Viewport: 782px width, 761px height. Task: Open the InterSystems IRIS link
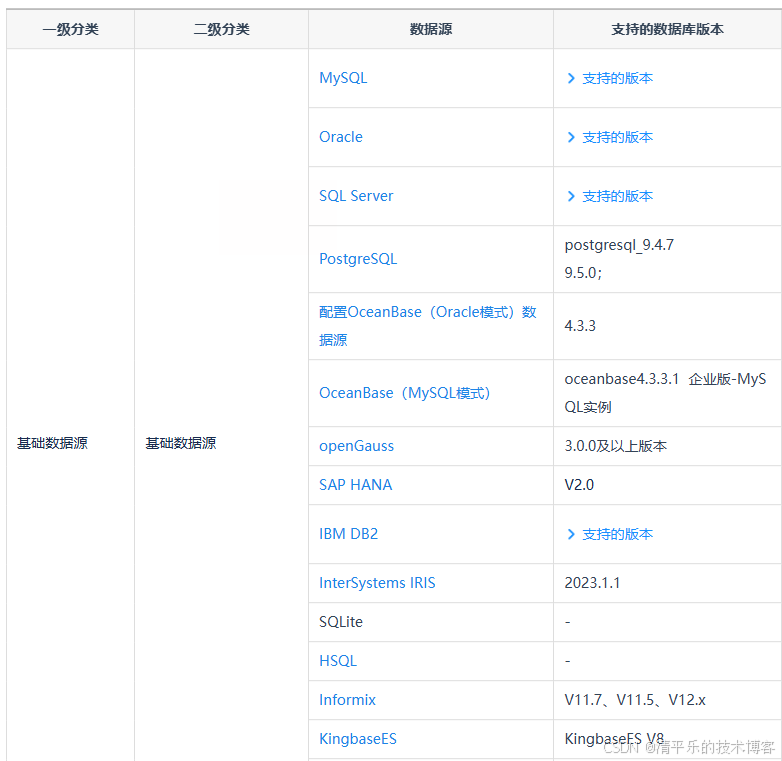[x=377, y=583]
